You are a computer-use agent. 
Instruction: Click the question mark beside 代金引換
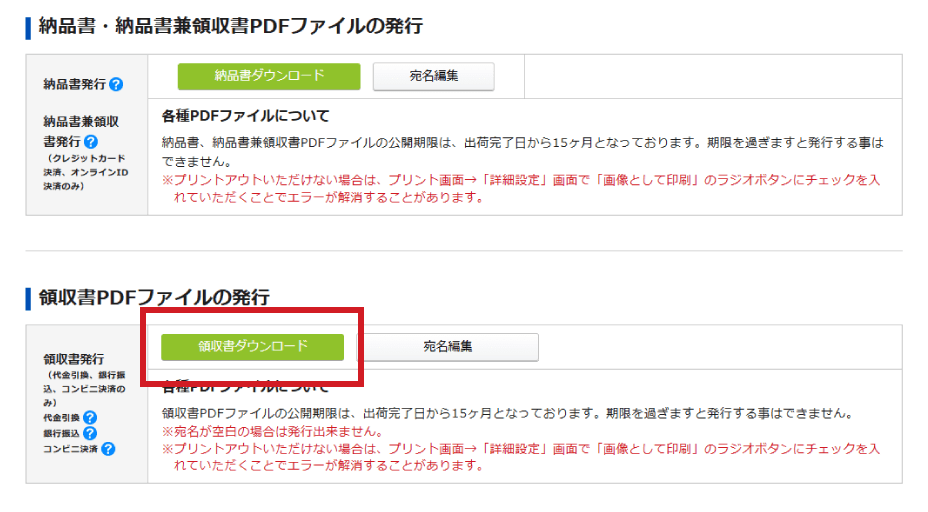(x=90, y=417)
